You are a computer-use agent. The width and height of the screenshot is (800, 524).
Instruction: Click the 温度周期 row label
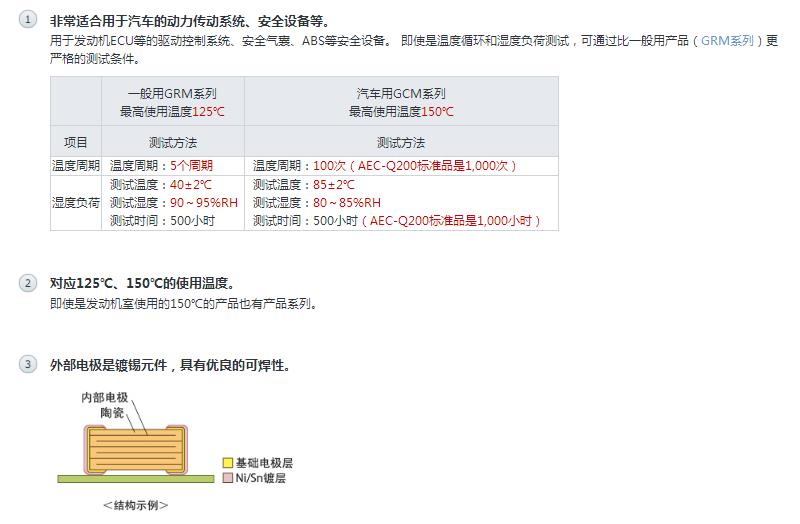[x=76, y=165]
